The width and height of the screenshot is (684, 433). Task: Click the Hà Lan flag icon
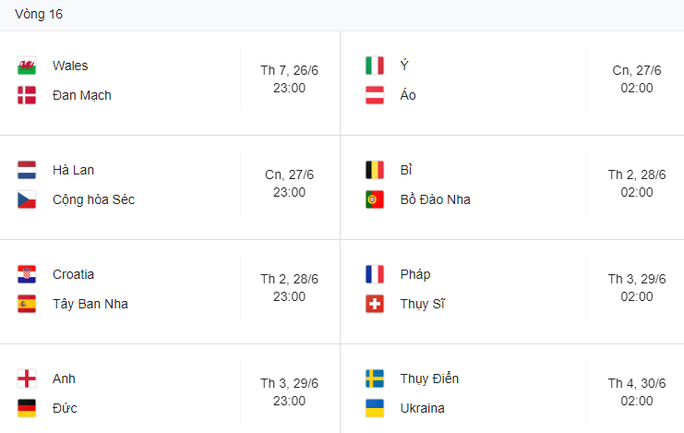coord(27,170)
